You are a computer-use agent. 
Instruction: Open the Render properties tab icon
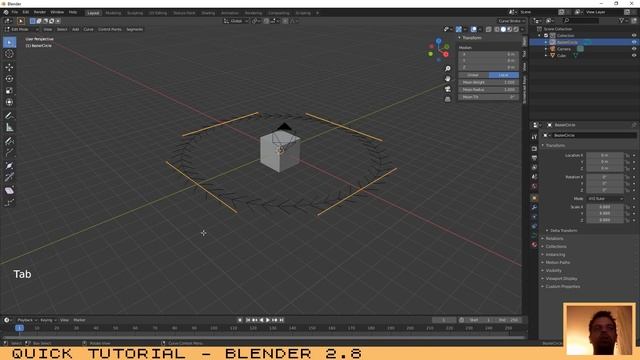point(534,149)
